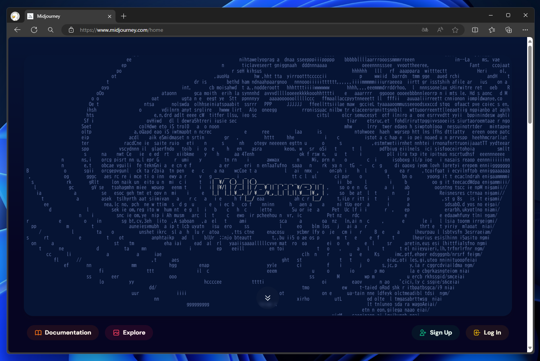Click the Log In button
The width and height of the screenshot is (540, 361).
487,332
